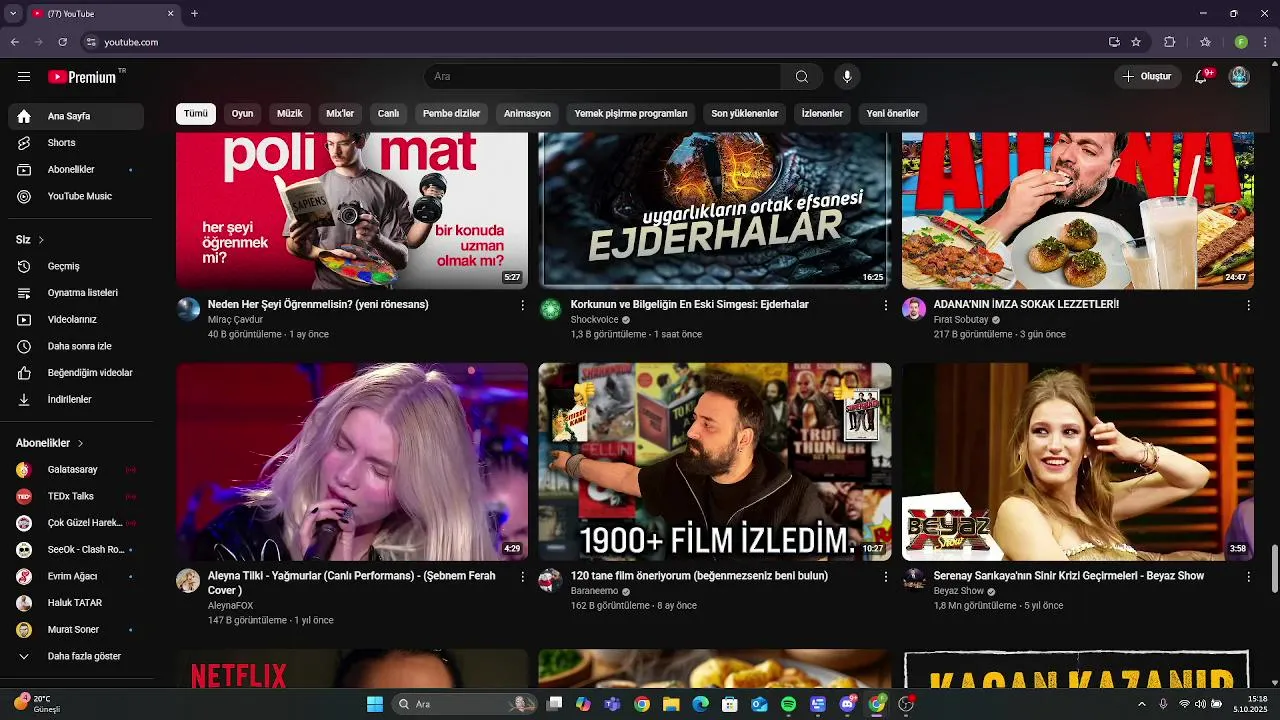Open Haluk TATAR subscription channel
This screenshot has width=1280, height=720.
click(x=76, y=603)
